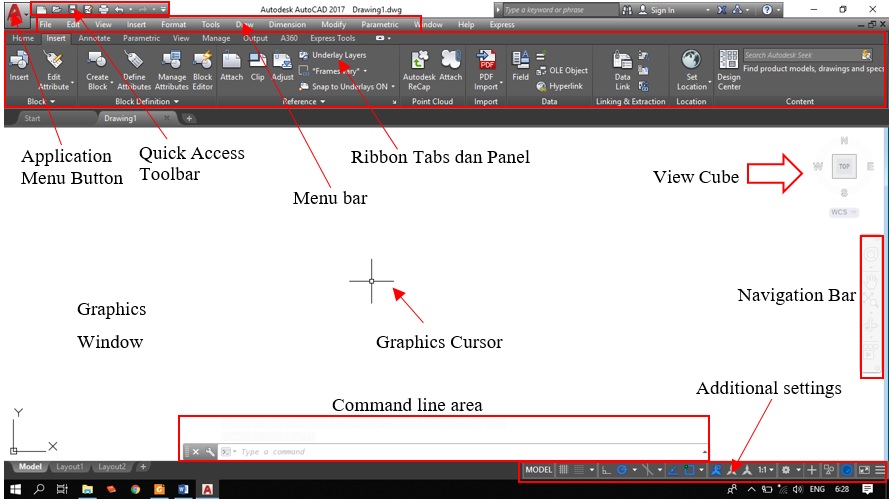The width and height of the screenshot is (889, 503).
Task: Open the Block Editor
Action: [x=202, y=70]
